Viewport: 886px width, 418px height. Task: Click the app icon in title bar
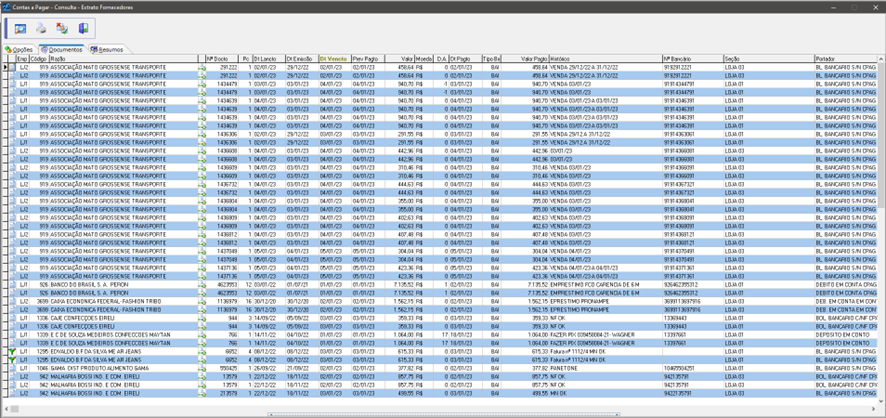pos(6,5)
